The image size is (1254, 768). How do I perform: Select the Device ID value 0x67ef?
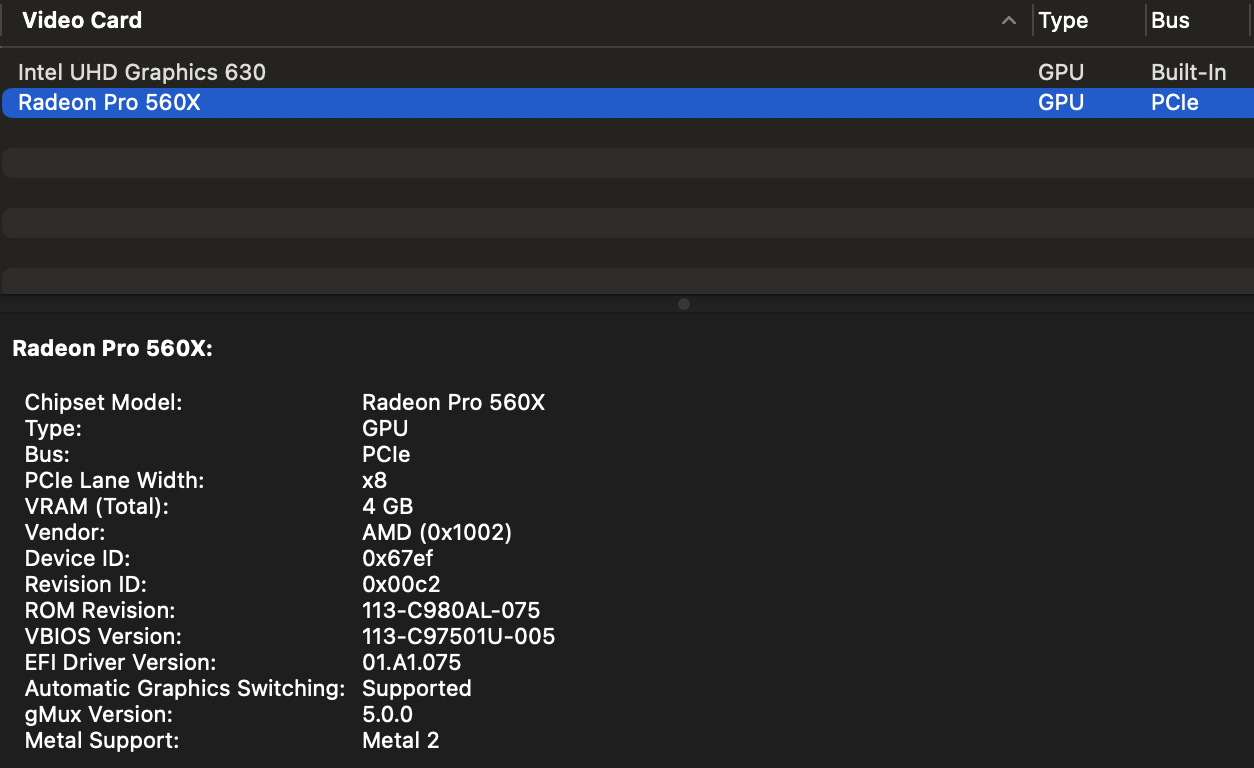click(x=397, y=559)
